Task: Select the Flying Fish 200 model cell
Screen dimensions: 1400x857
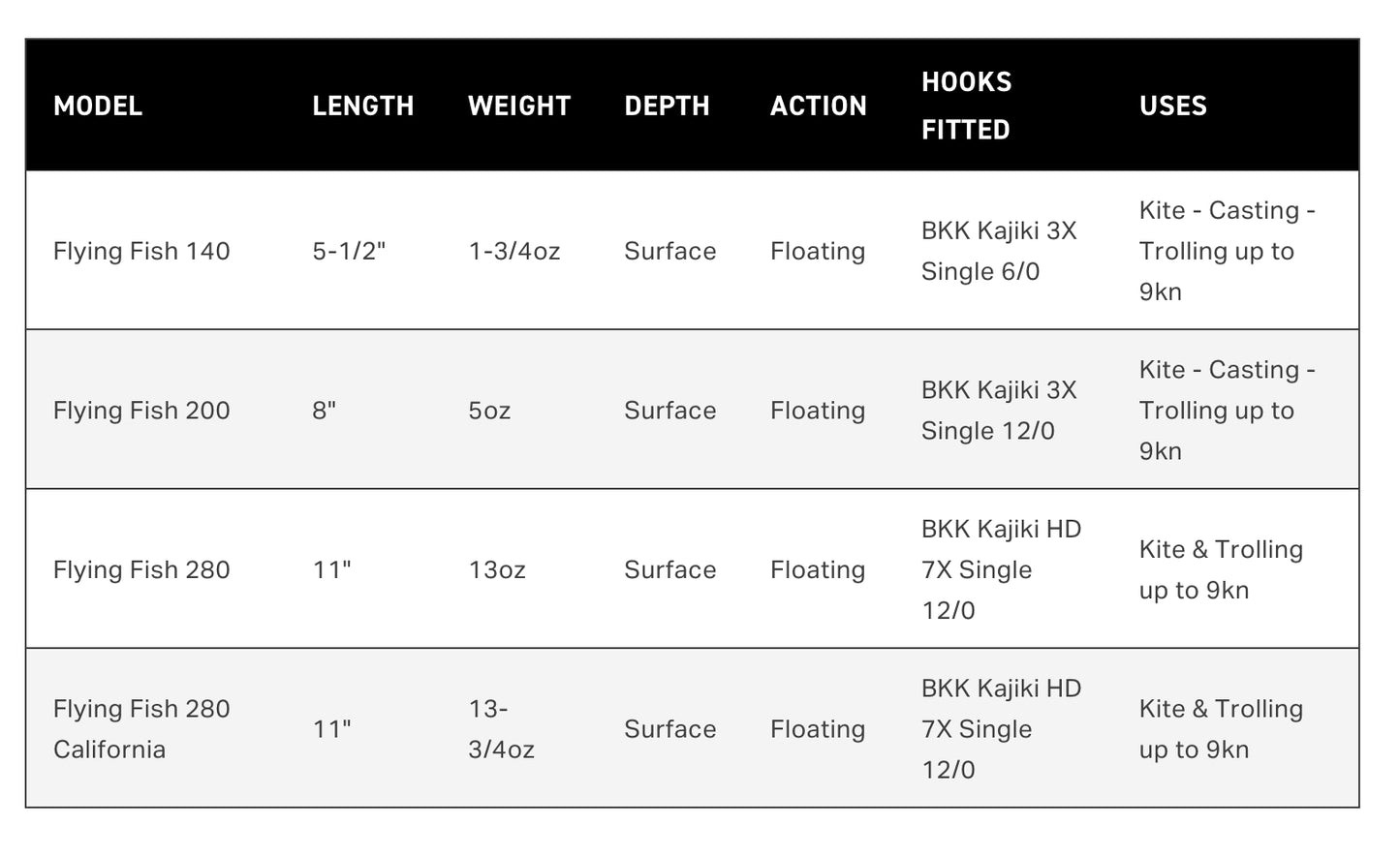Action: point(141,411)
